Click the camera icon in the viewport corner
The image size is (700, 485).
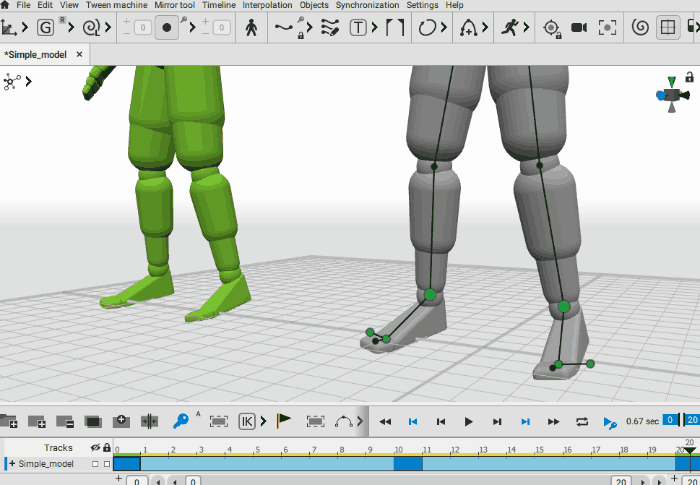(671, 94)
